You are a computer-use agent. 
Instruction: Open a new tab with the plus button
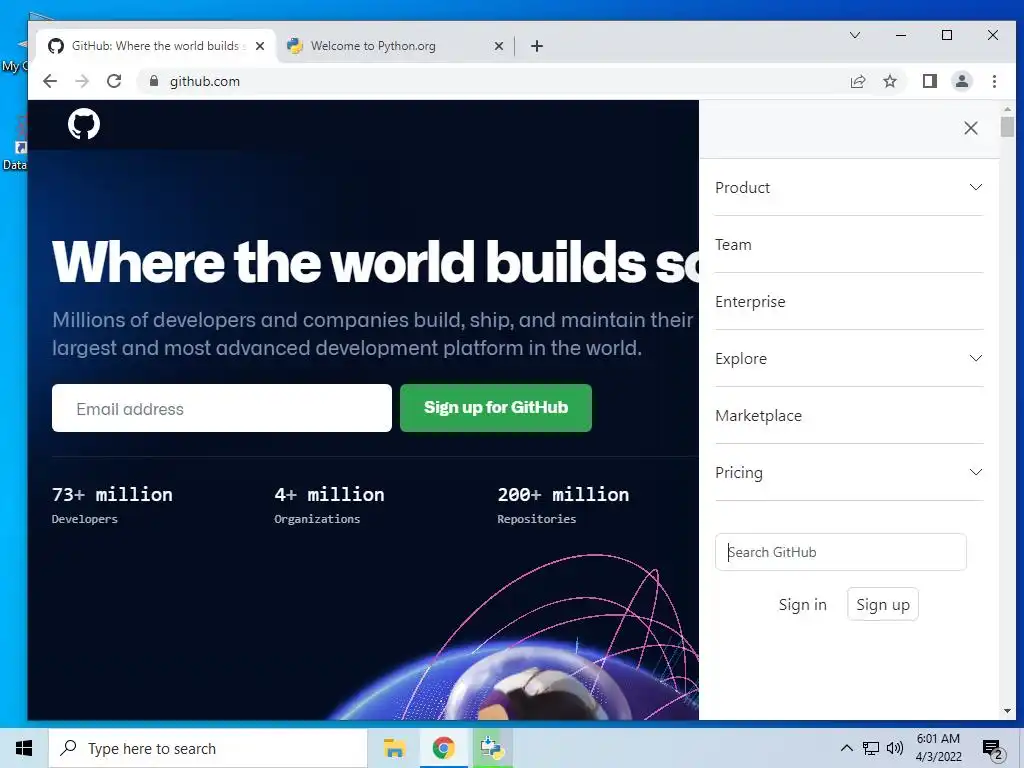[537, 46]
